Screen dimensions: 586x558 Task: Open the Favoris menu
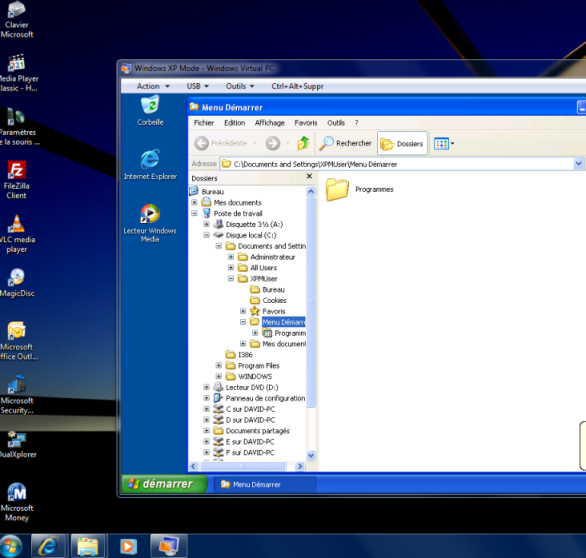coord(306,123)
